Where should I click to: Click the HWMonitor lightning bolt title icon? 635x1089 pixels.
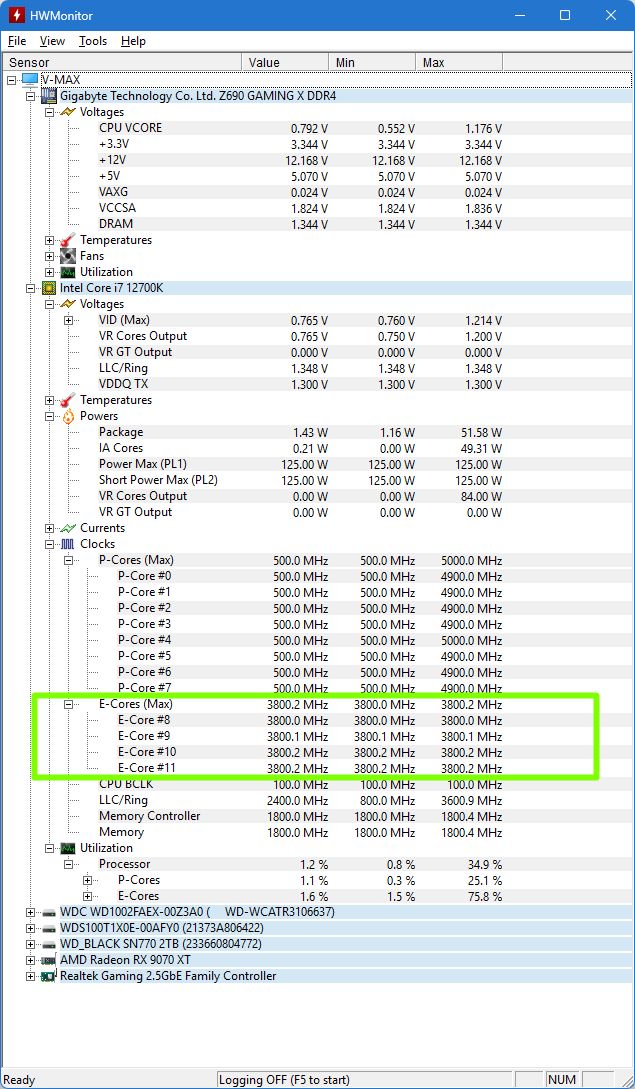click(x=16, y=15)
